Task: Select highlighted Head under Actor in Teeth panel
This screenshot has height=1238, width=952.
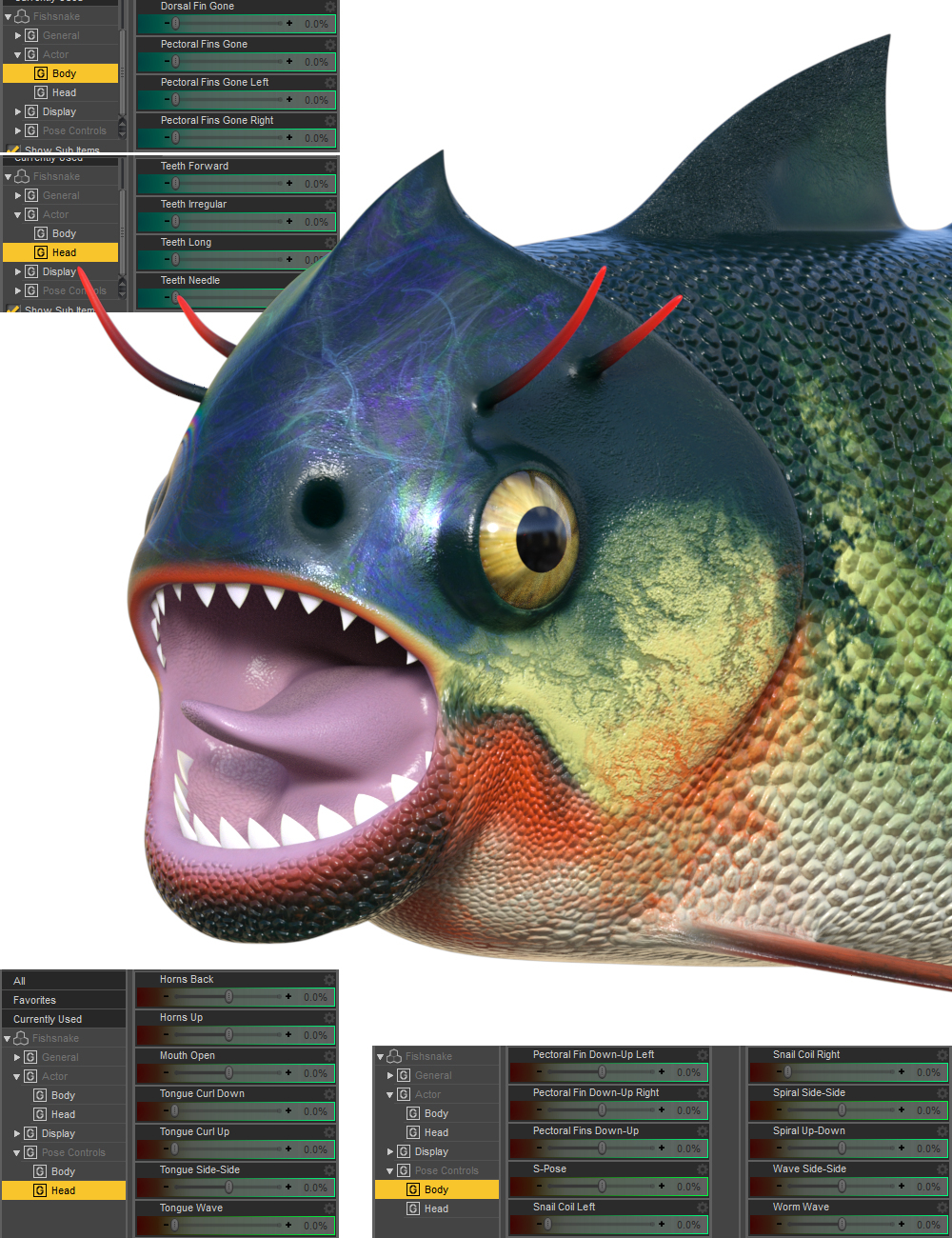Action: click(61, 252)
